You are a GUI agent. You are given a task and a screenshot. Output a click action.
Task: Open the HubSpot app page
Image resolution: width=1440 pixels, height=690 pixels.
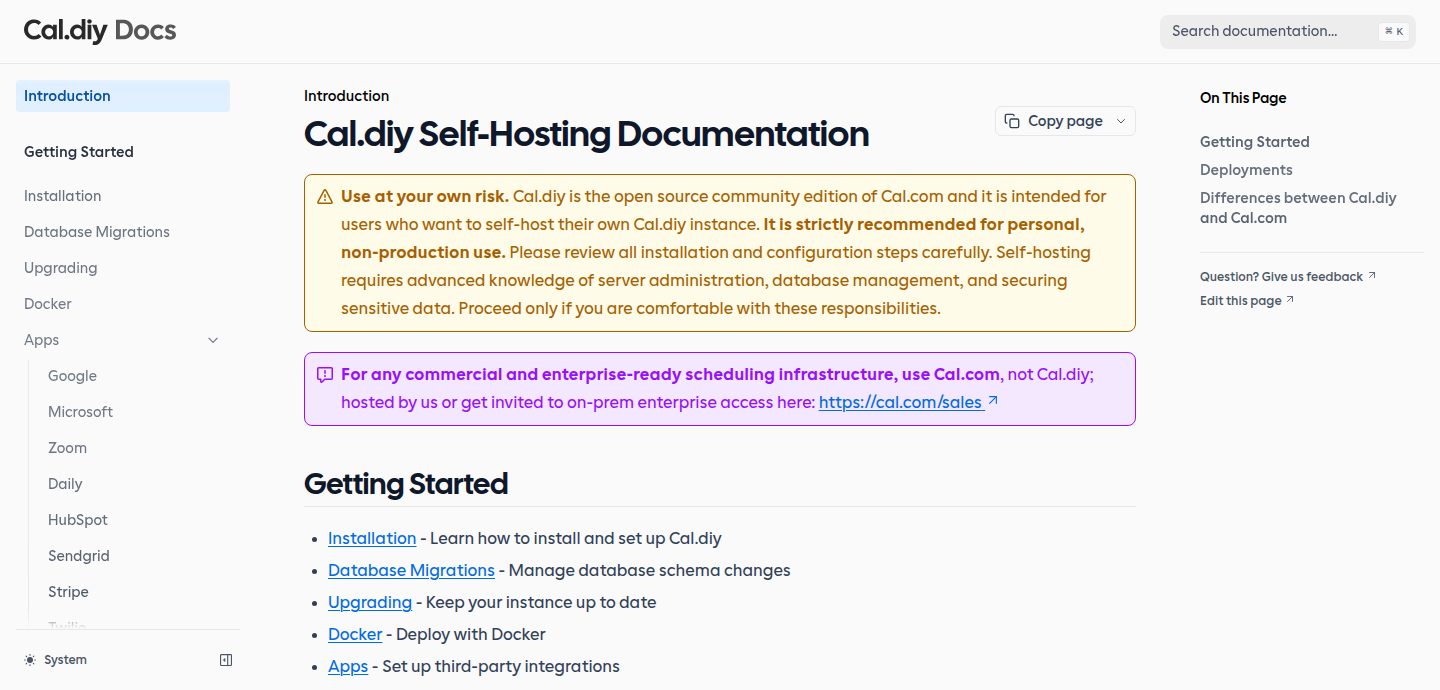pos(78,520)
